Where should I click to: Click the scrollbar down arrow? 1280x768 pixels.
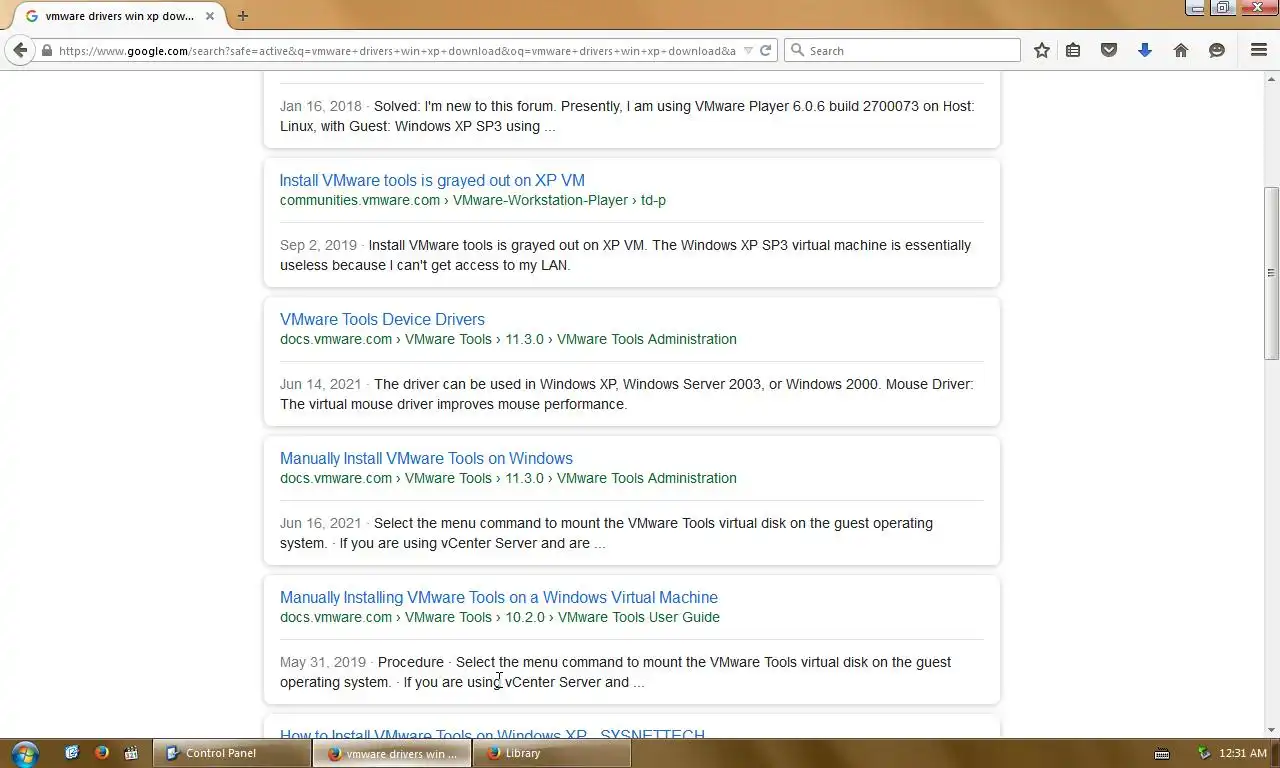coord(1271,730)
